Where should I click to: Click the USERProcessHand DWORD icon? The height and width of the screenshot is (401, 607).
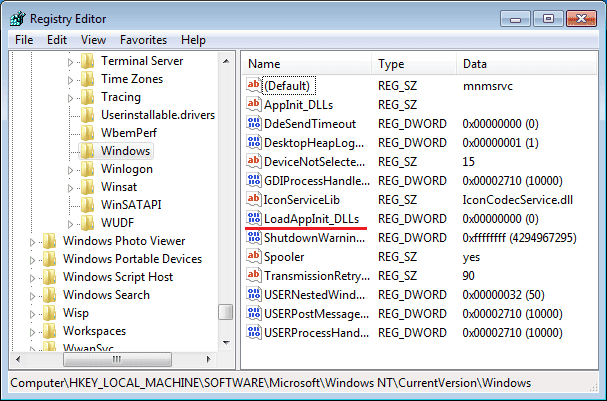click(254, 332)
